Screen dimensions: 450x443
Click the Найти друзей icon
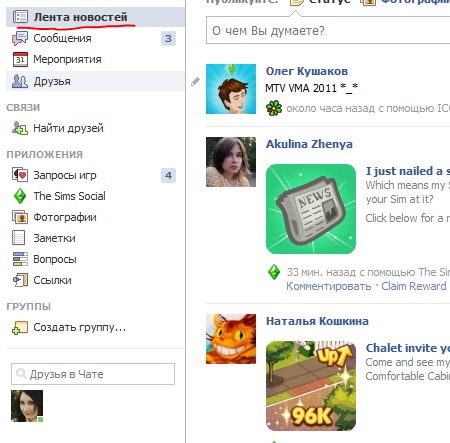pos(20,128)
